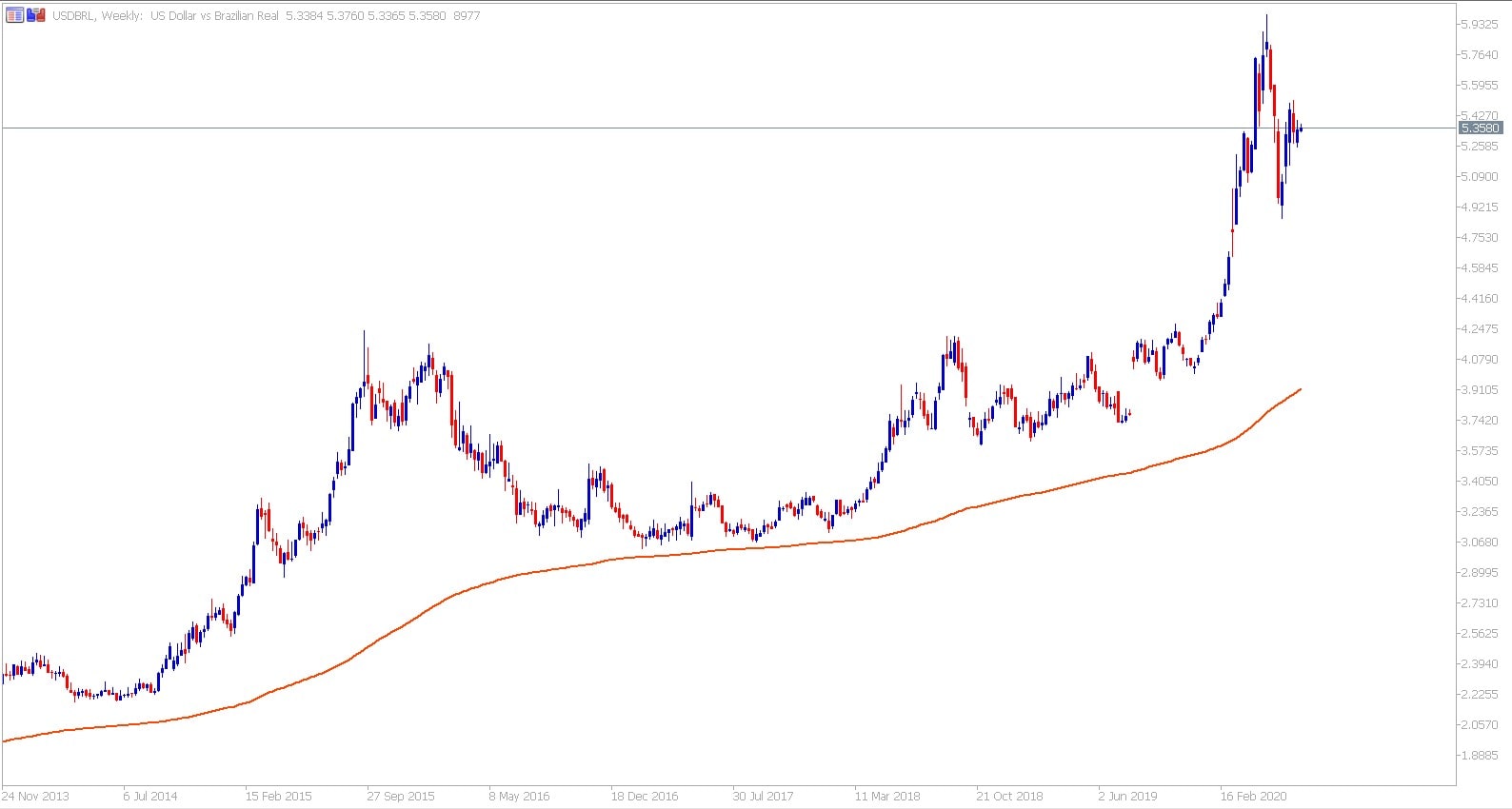The width and height of the screenshot is (1512, 809).
Task: Click the 3.7420 price axis label
Action: pyautogui.click(x=1479, y=421)
